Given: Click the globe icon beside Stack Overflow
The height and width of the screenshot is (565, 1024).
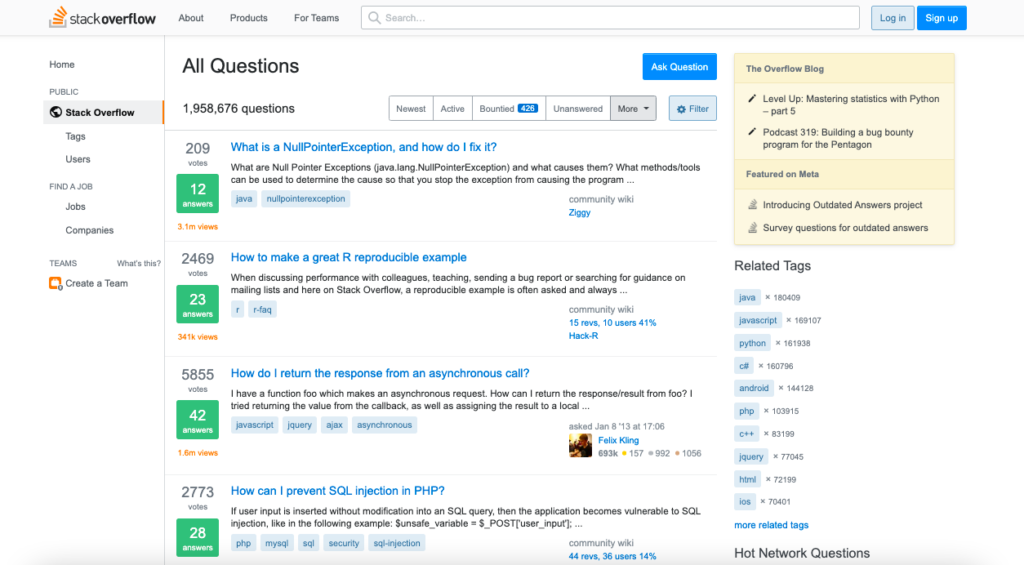Looking at the screenshot, I should tap(56, 113).
